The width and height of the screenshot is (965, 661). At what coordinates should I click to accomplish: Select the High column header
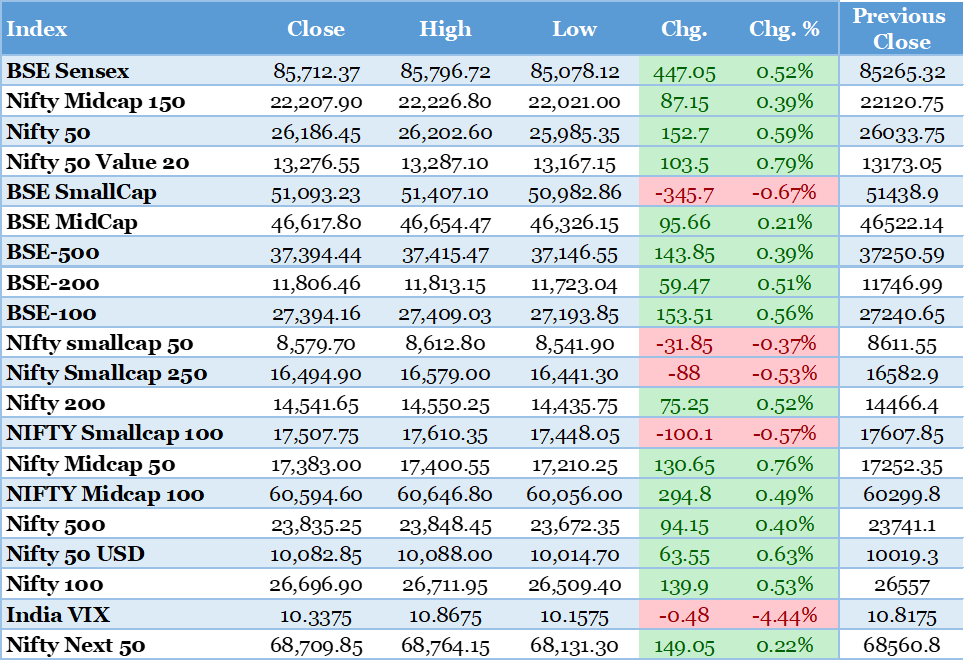[445, 29]
